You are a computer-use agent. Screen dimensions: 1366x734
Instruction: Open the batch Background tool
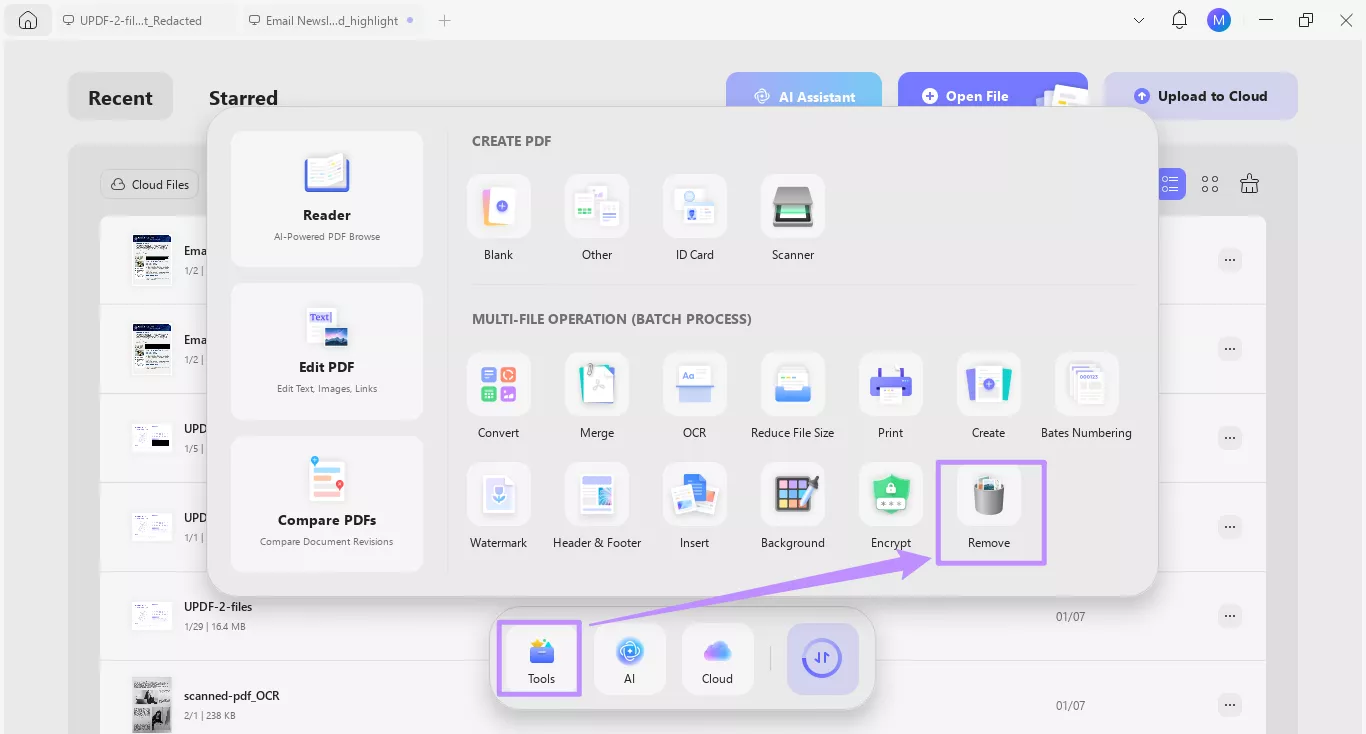pyautogui.click(x=793, y=507)
